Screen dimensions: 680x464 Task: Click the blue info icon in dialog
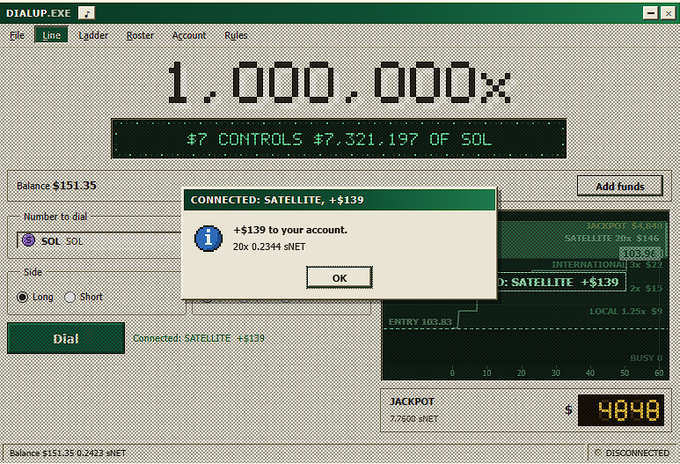208,239
